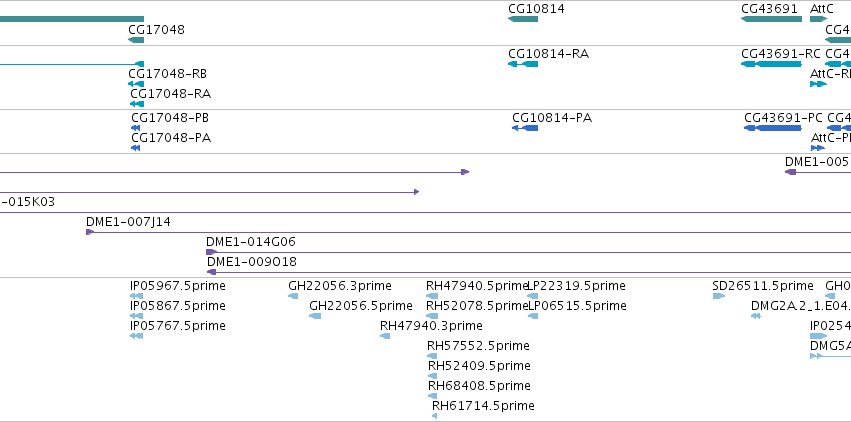
Task: Select the IP05967.5prime EST glyph
Action: [x=137, y=296]
